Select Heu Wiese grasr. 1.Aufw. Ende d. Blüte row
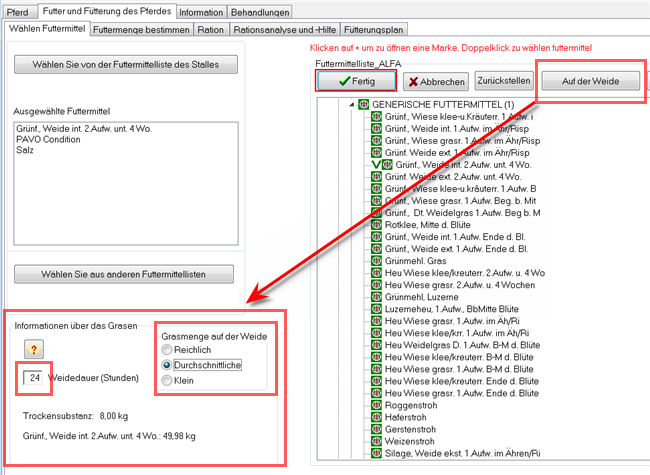This screenshot has height=475, width=650. tap(461, 393)
